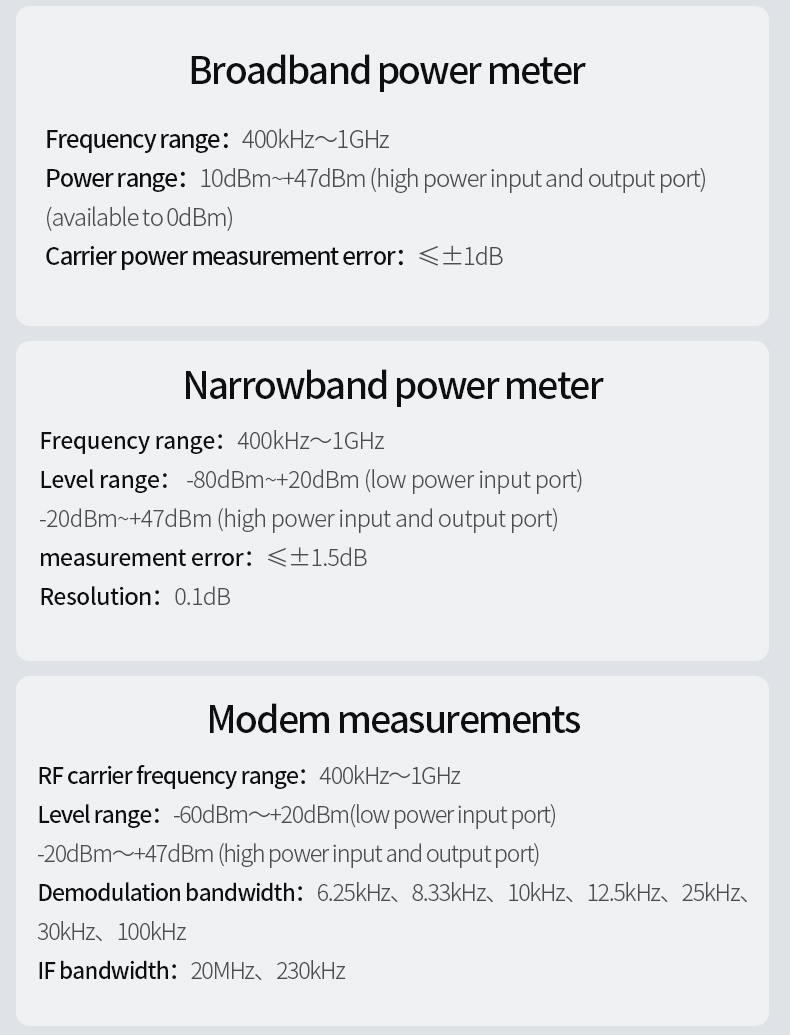Viewport: 790px width, 1035px height.
Task: Click the Power range label
Action: click(113, 179)
